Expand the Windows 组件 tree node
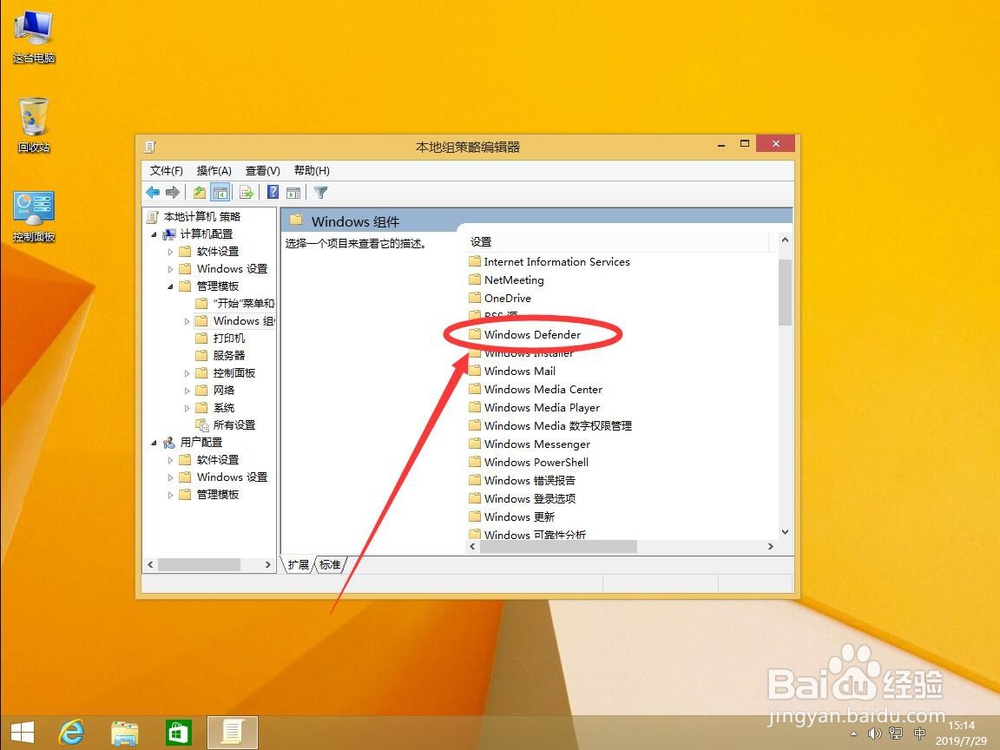1000x750 pixels. pyautogui.click(x=187, y=321)
